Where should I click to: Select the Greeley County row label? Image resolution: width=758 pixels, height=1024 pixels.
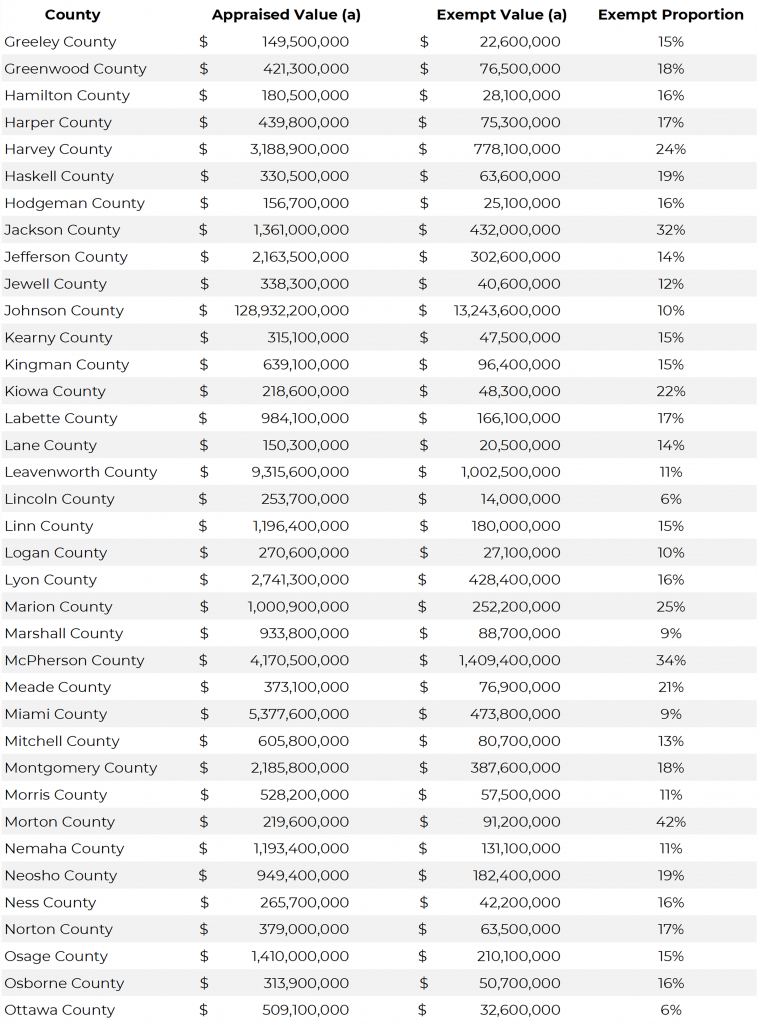point(60,42)
